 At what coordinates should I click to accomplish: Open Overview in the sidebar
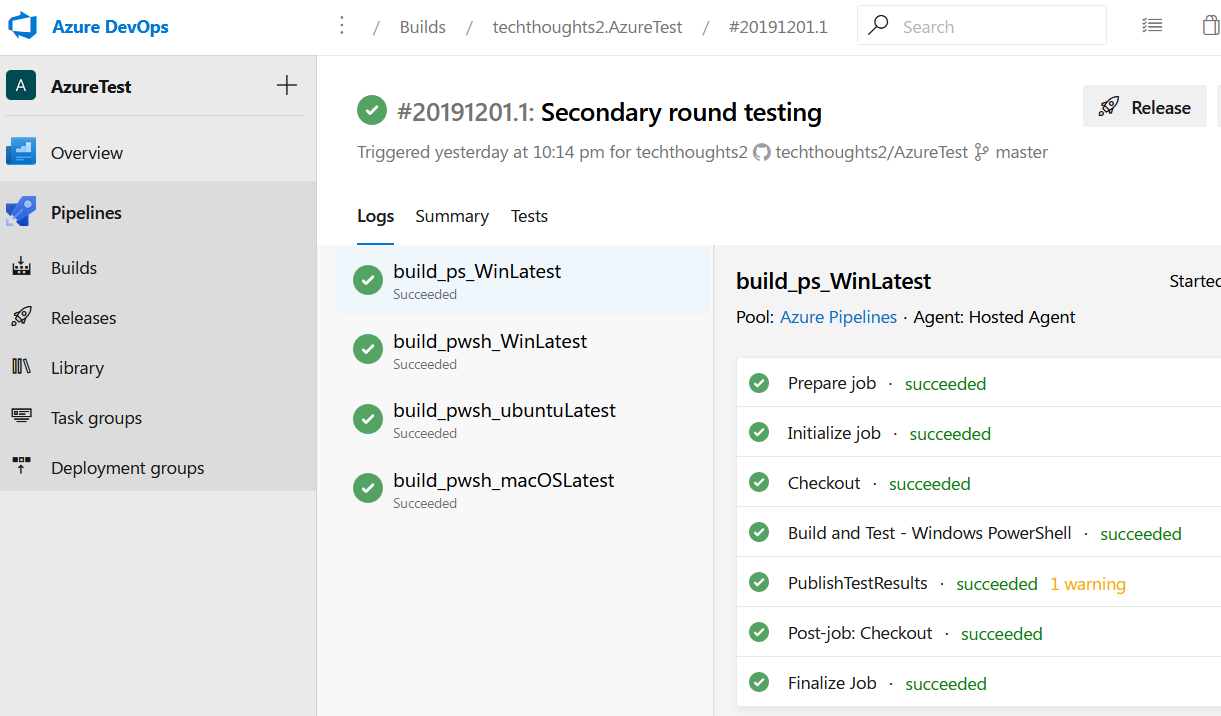pyautogui.click(x=158, y=152)
